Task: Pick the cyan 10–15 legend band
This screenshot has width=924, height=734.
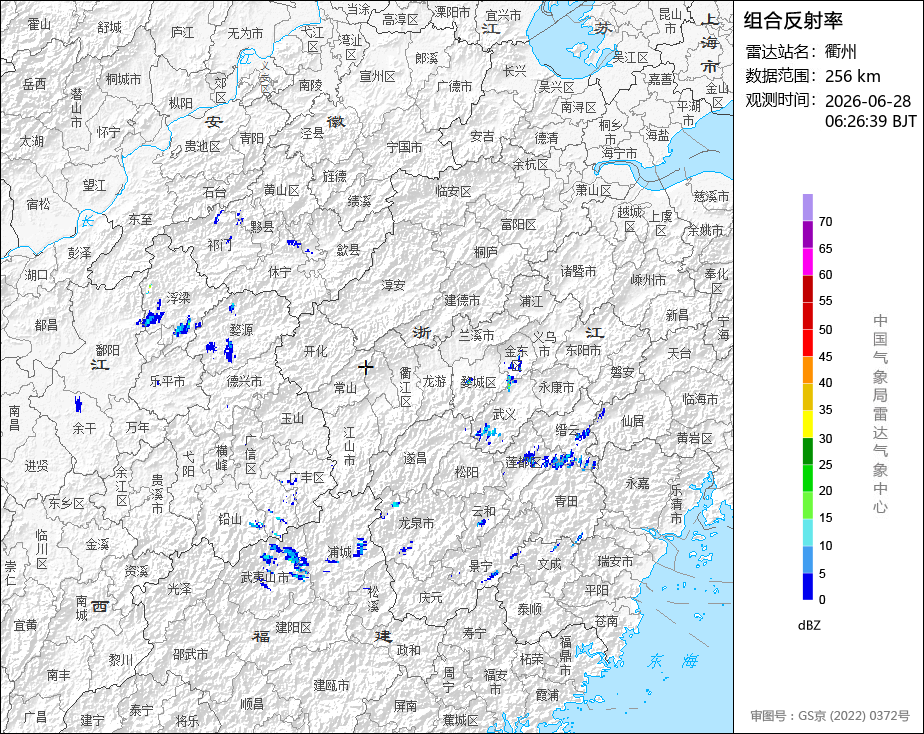Action: (x=807, y=532)
